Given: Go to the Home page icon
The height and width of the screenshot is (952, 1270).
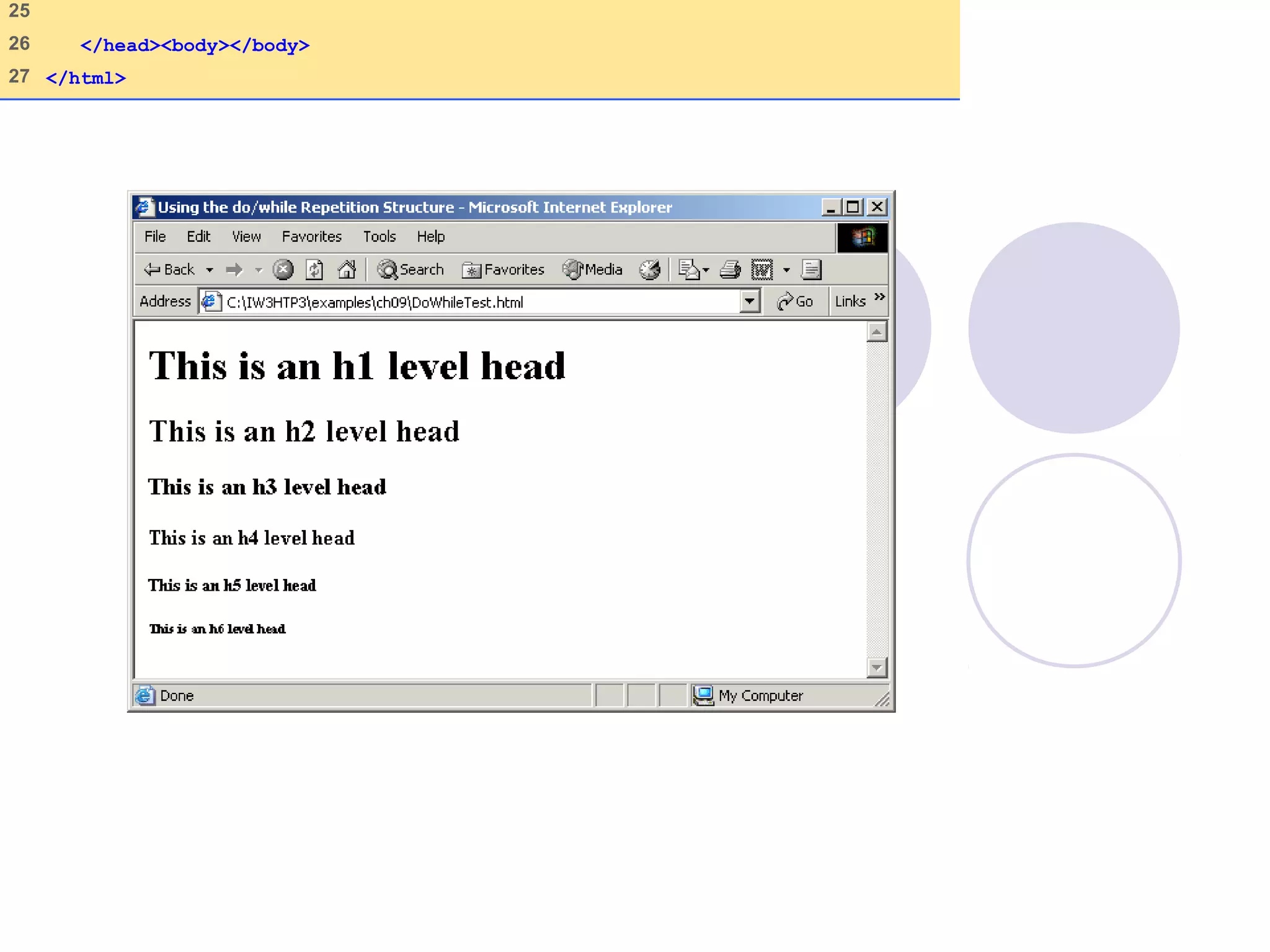Looking at the screenshot, I should [x=347, y=270].
